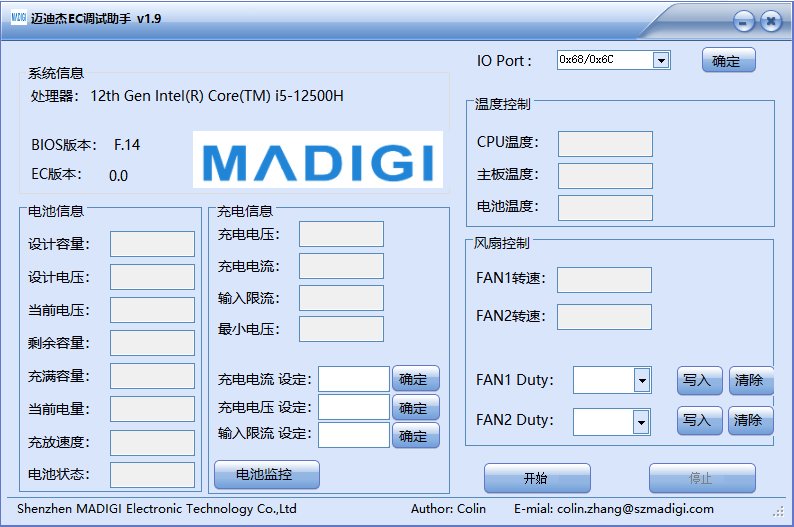Close the EC debug assistant window
This screenshot has width=794, height=527.
pyautogui.click(x=770, y=21)
